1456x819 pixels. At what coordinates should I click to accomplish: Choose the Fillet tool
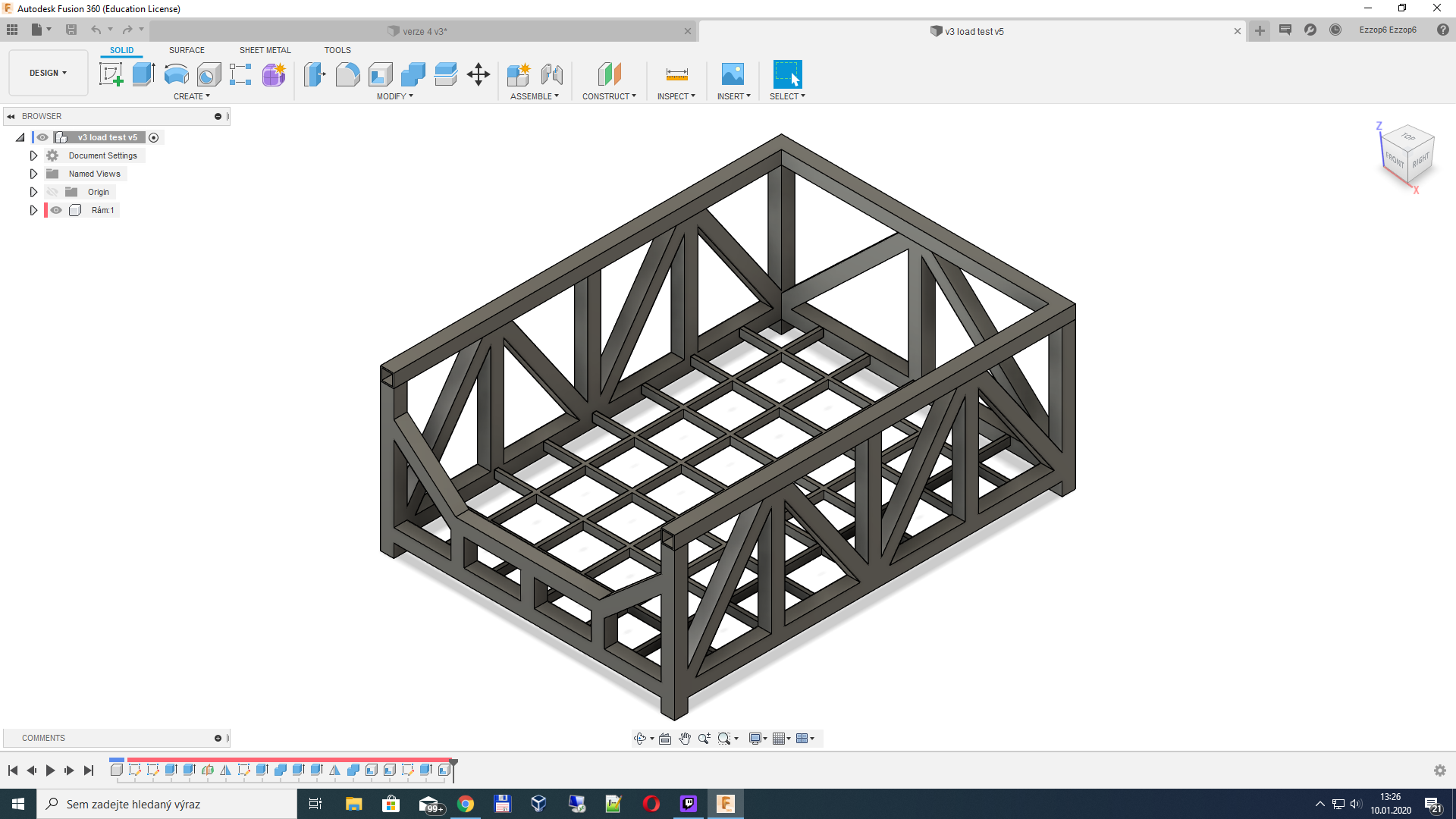(347, 74)
